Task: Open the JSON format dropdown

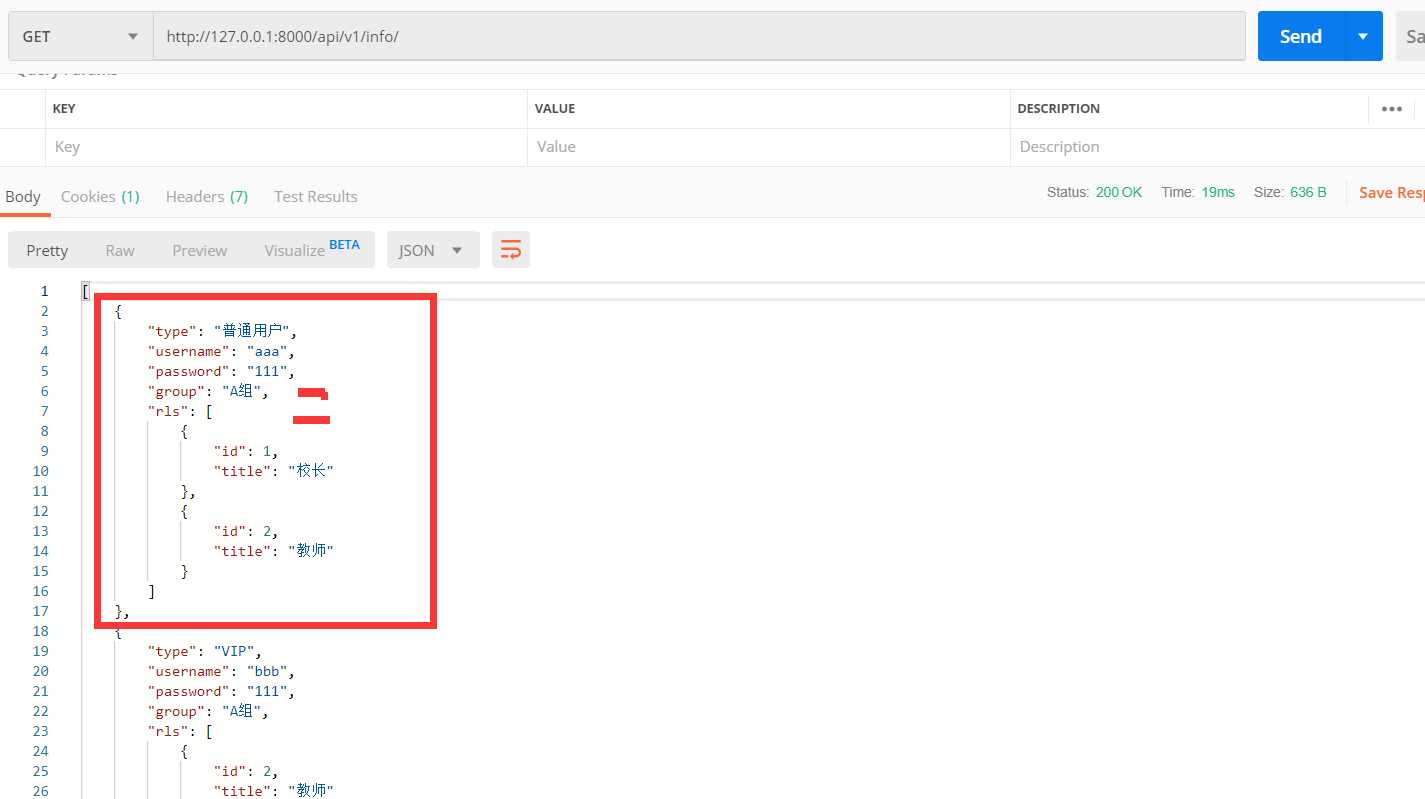Action: [x=433, y=250]
